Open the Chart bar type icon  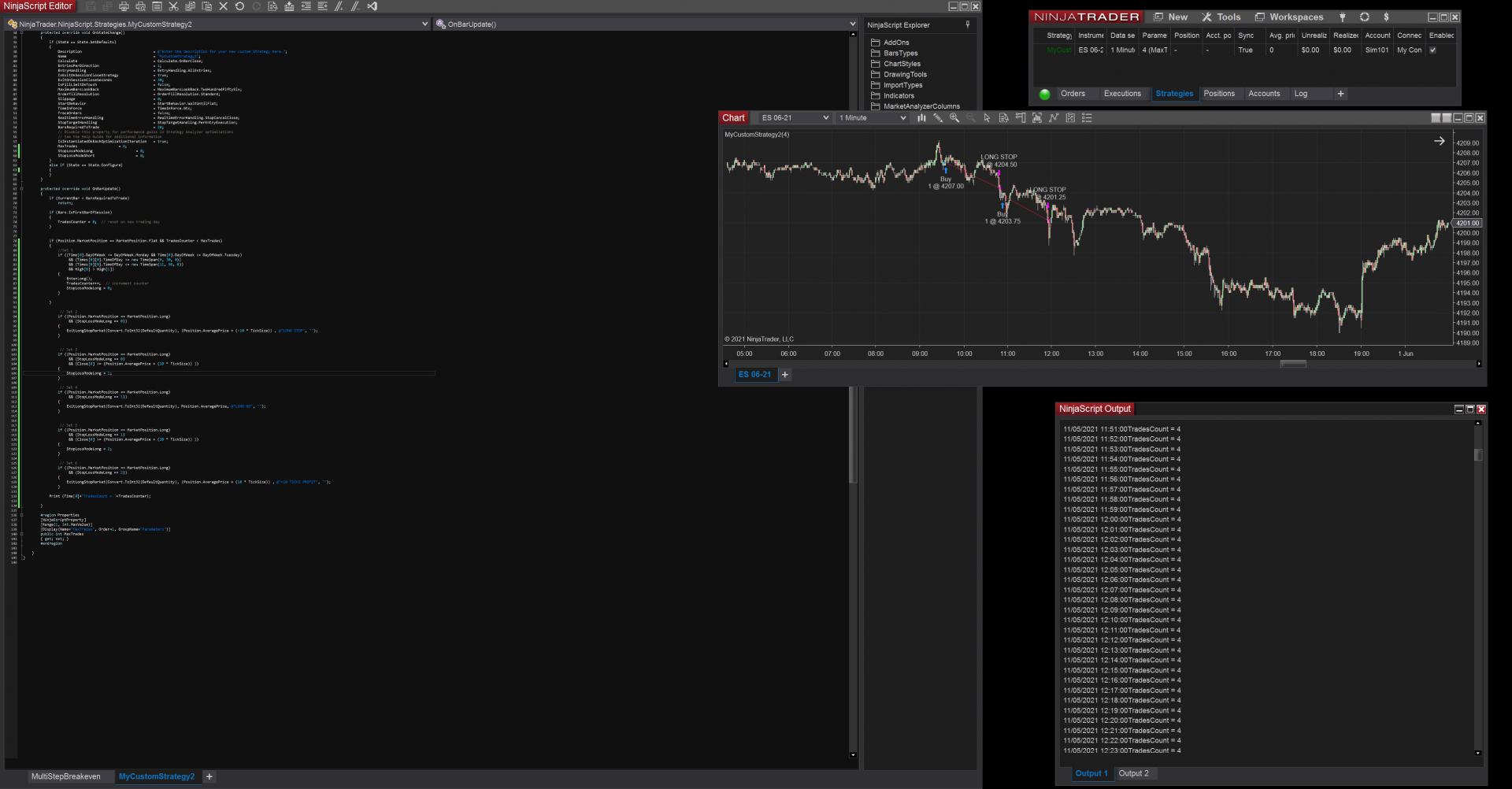point(921,118)
